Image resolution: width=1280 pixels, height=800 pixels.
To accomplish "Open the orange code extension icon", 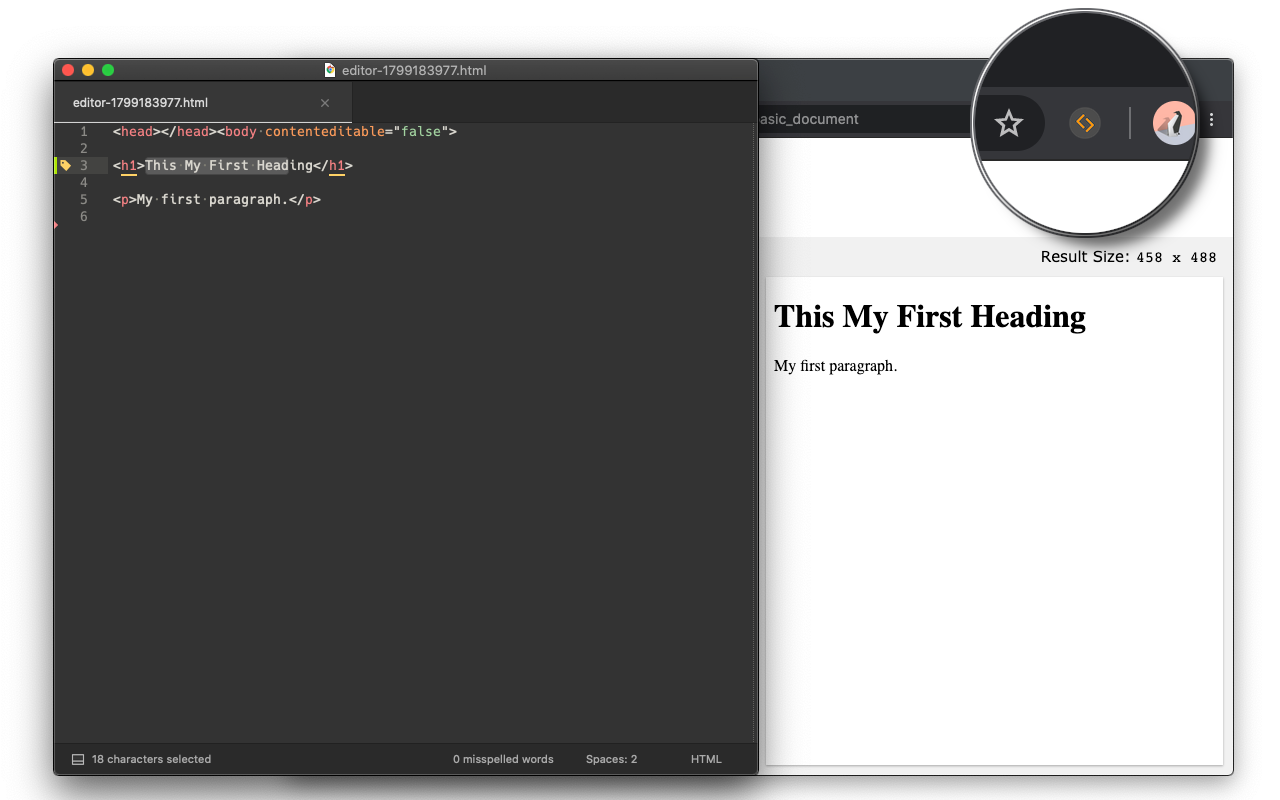I will coord(1085,123).
